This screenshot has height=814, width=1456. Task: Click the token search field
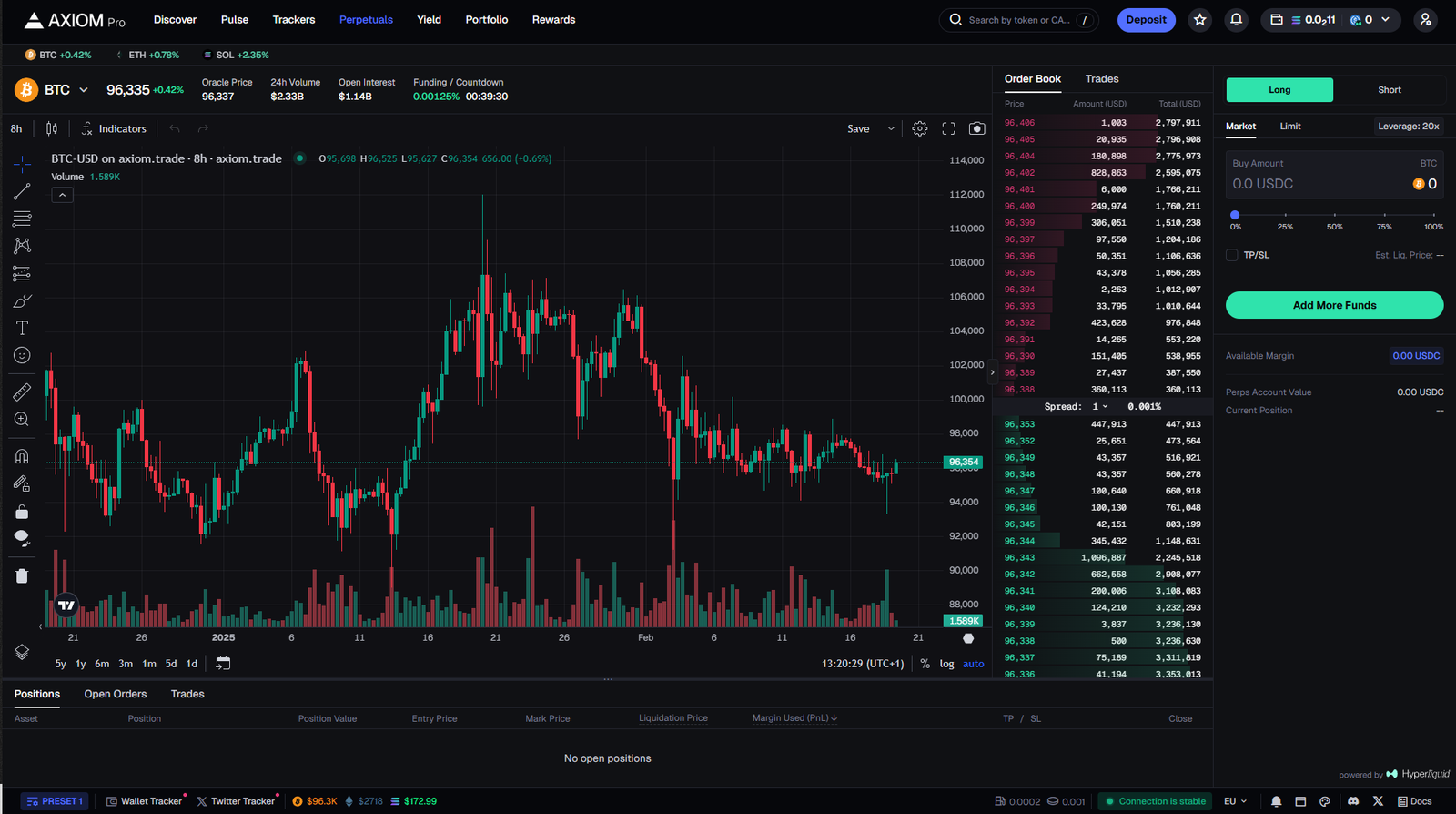pos(1018,20)
